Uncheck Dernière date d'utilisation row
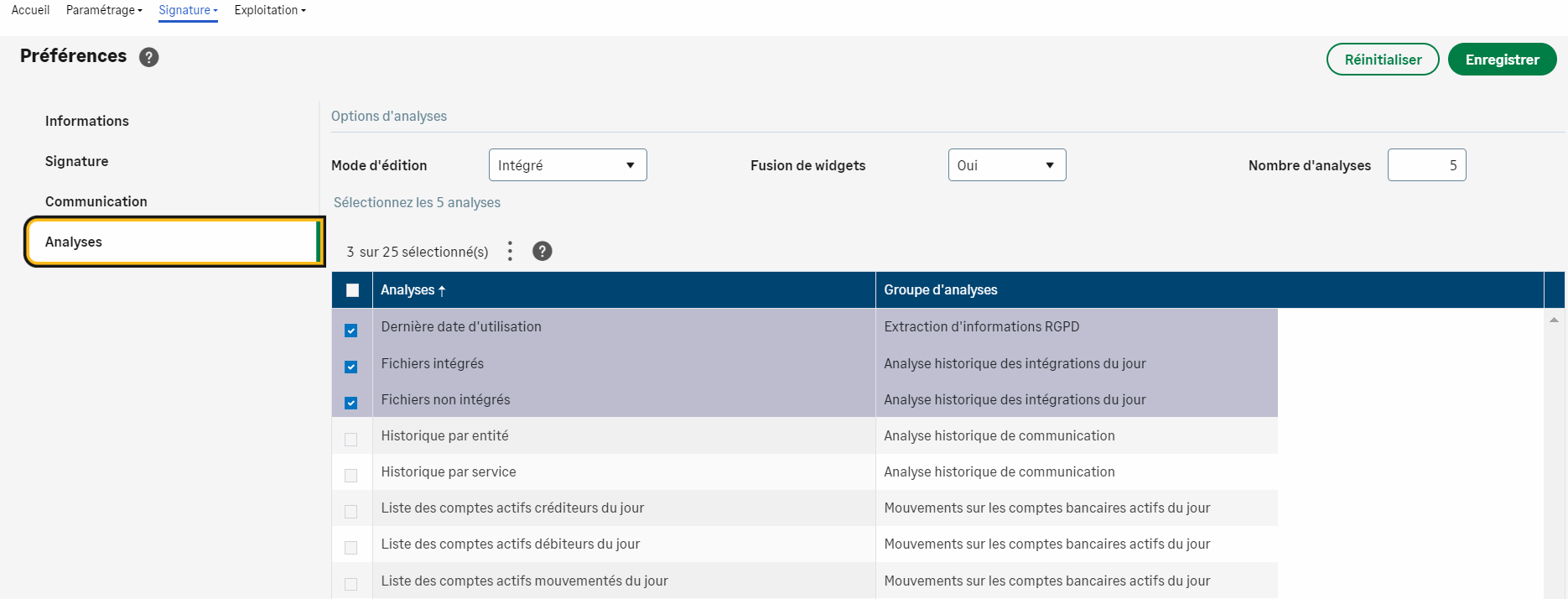Image resolution: width=1568 pixels, height=599 pixels. 351,331
